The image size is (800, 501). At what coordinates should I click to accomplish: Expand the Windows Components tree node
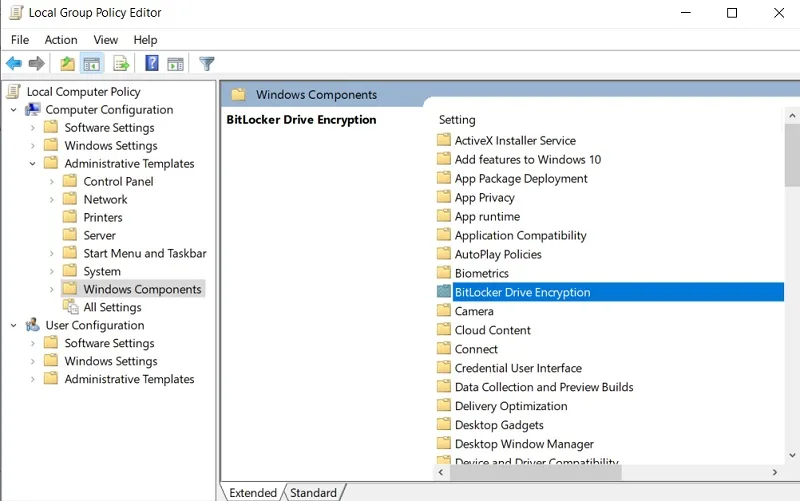click(52, 289)
